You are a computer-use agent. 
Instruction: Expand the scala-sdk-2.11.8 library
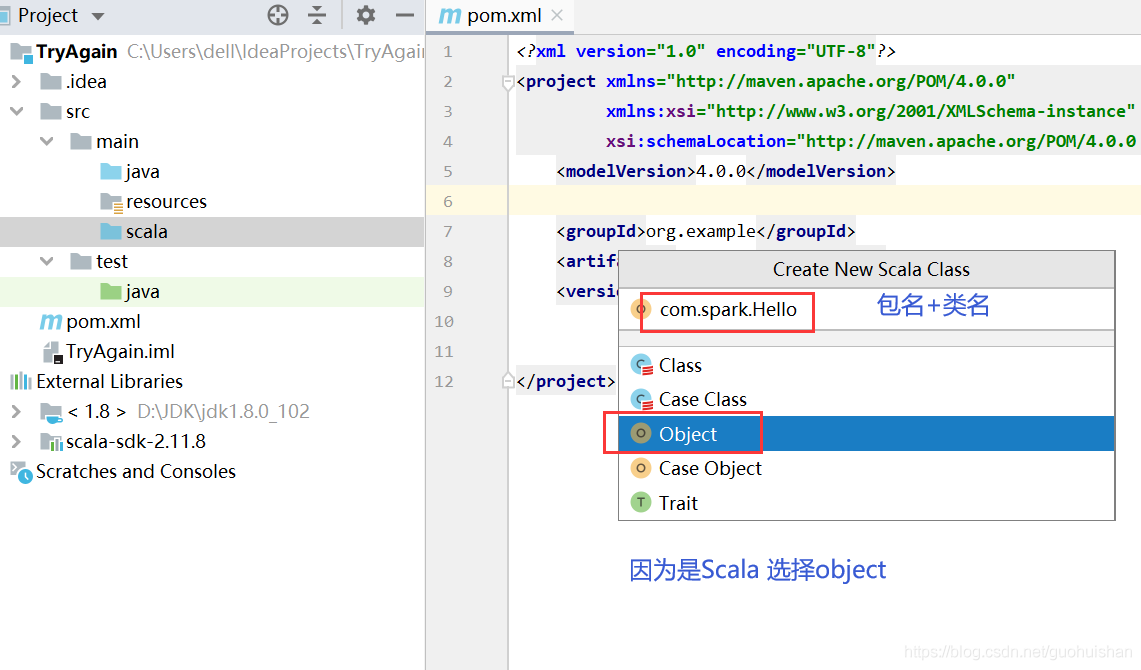click(x=17, y=442)
